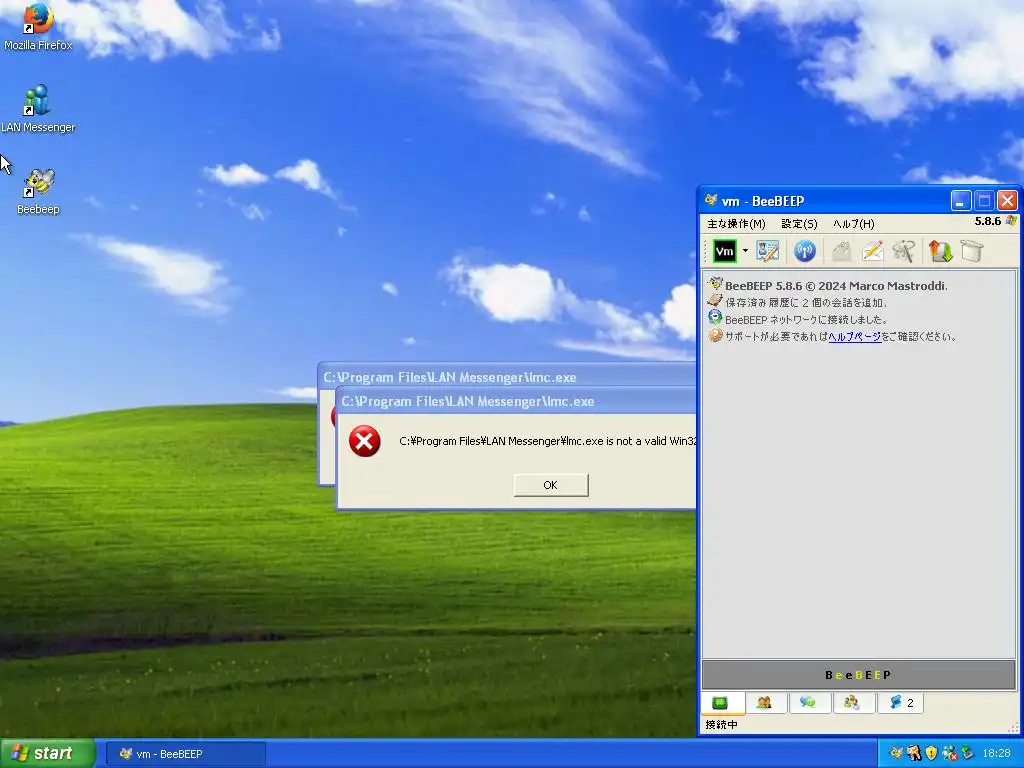The image size is (1024, 768).
Task: Click the white bucket toolbar icon
Action: pyautogui.click(x=972, y=251)
